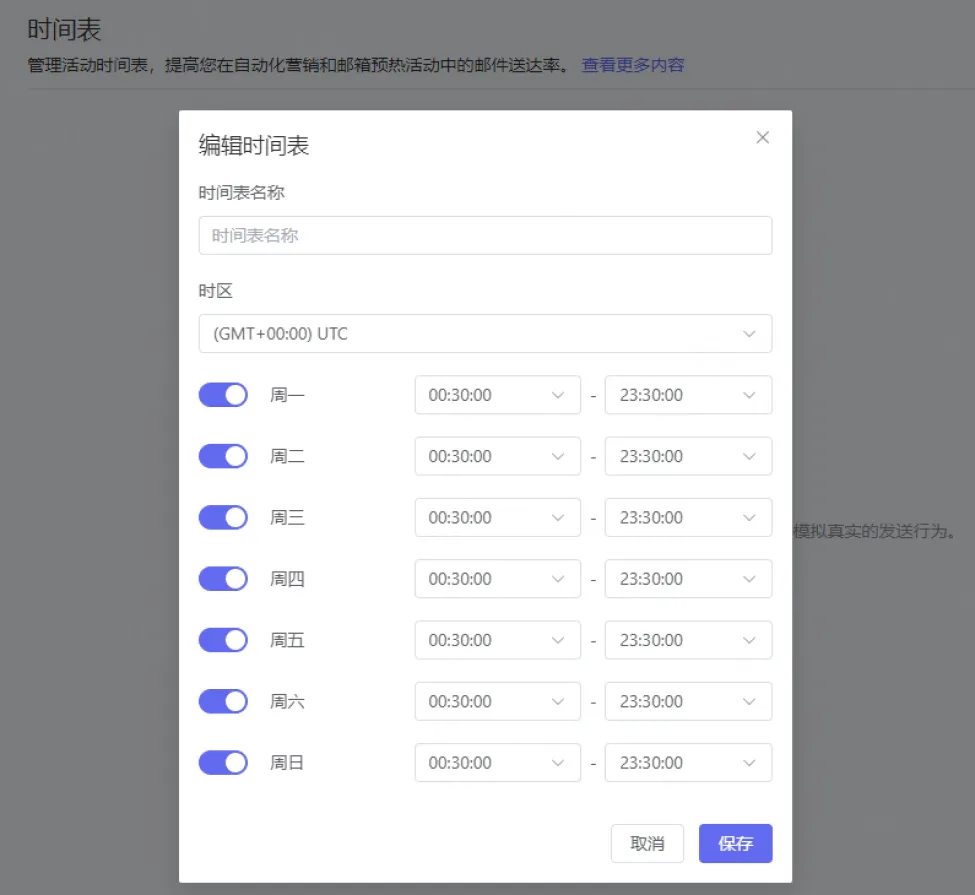Image resolution: width=975 pixels, height=895 pixels.
Task: Click the 取消 button
Action: coord(647,843)
